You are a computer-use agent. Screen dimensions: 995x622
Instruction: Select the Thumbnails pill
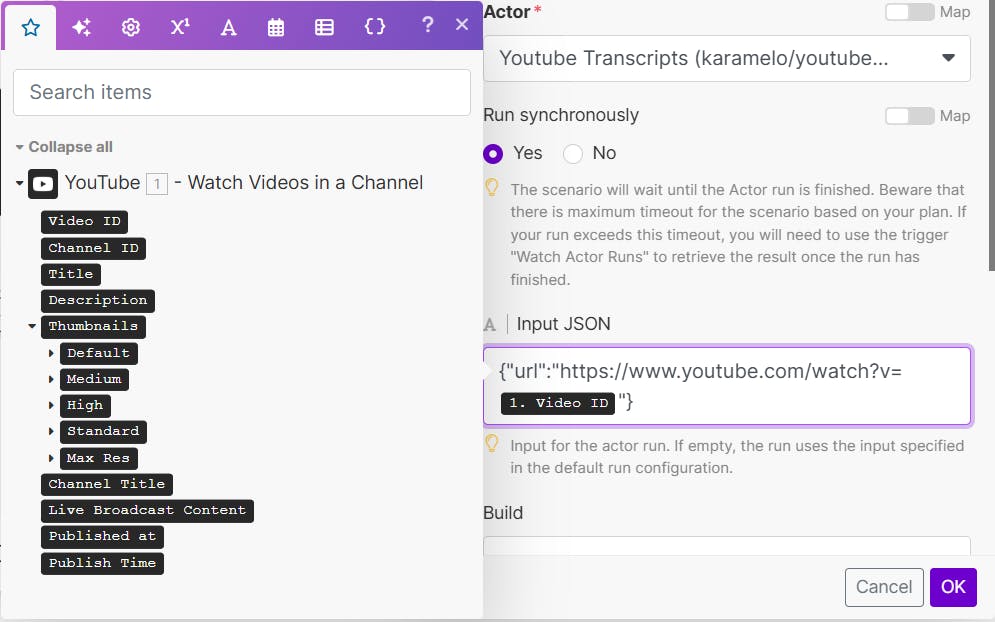click(x=93, y=326)
